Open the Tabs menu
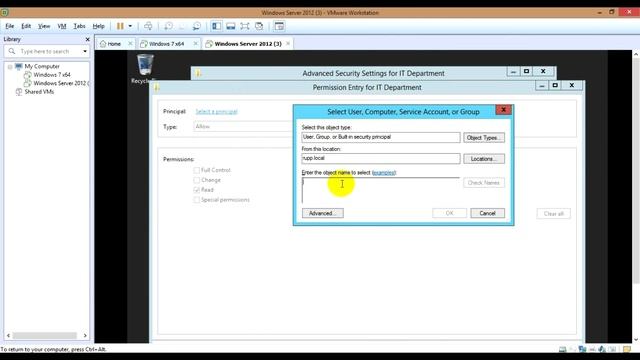The image size is (640, 360). pyautogui.click(x=79, y=26)
